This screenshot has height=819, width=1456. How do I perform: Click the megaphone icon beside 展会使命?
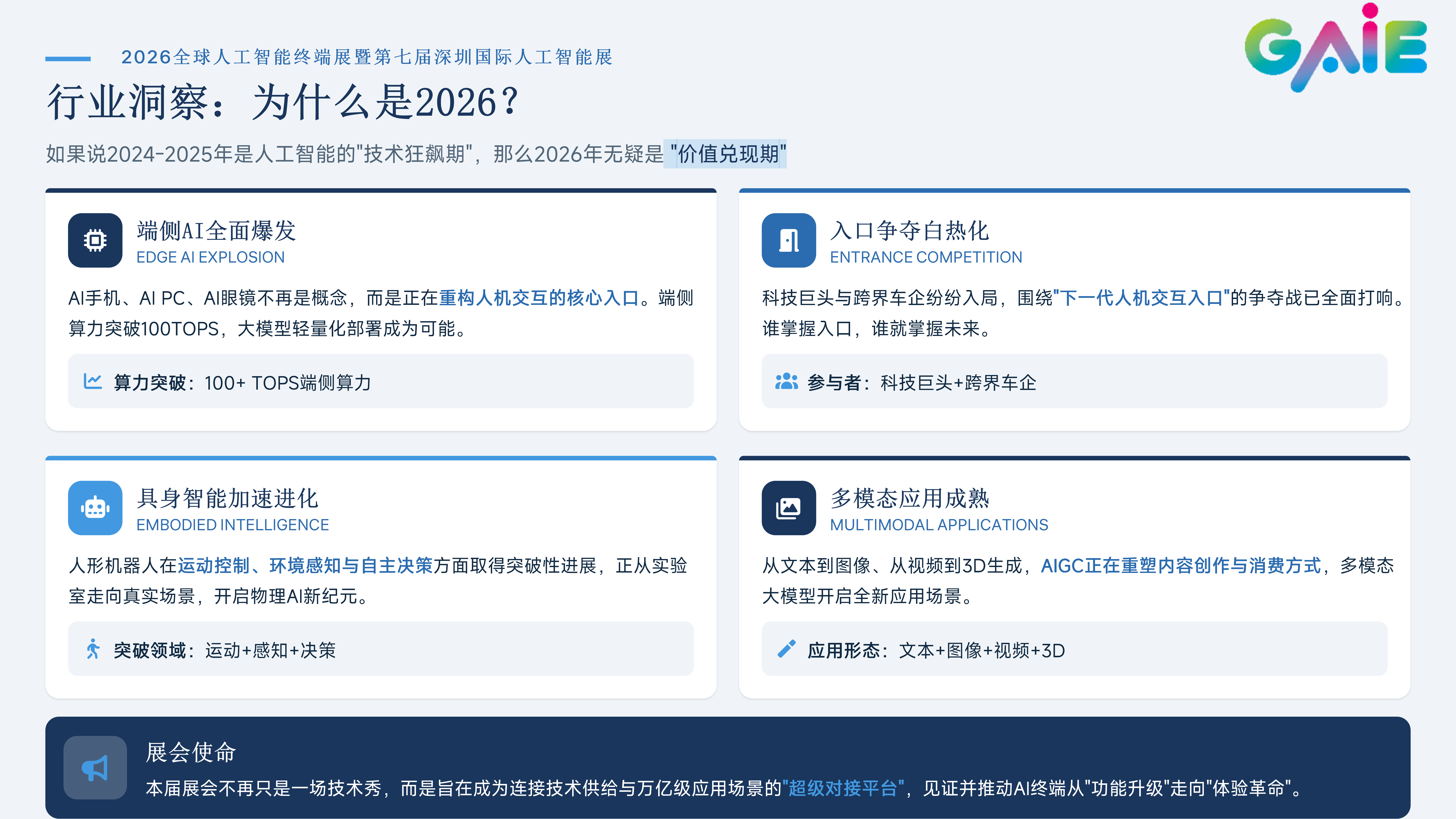[95, 768]
